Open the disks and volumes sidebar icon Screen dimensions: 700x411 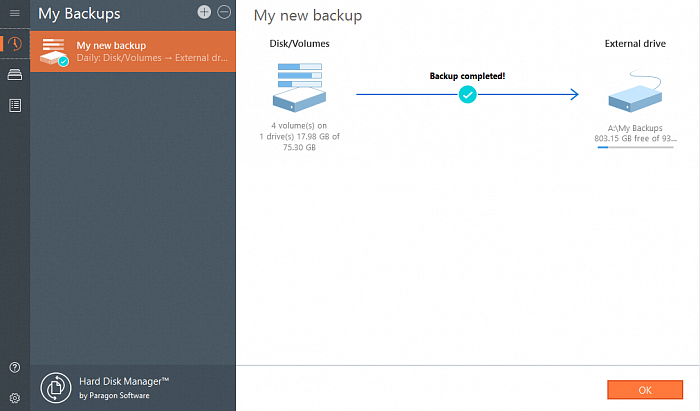[14, 75]
